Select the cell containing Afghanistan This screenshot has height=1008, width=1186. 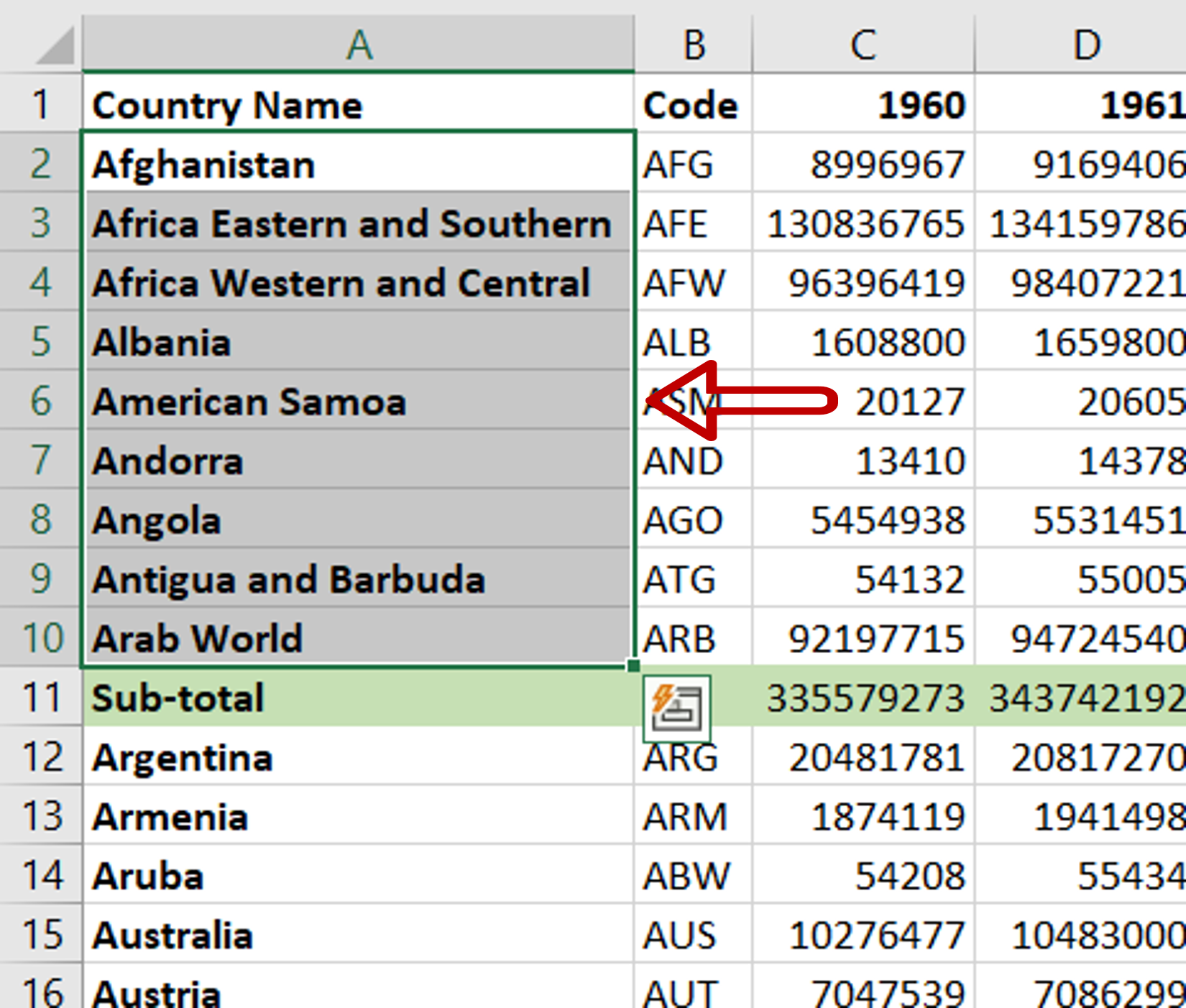point(358,164)
